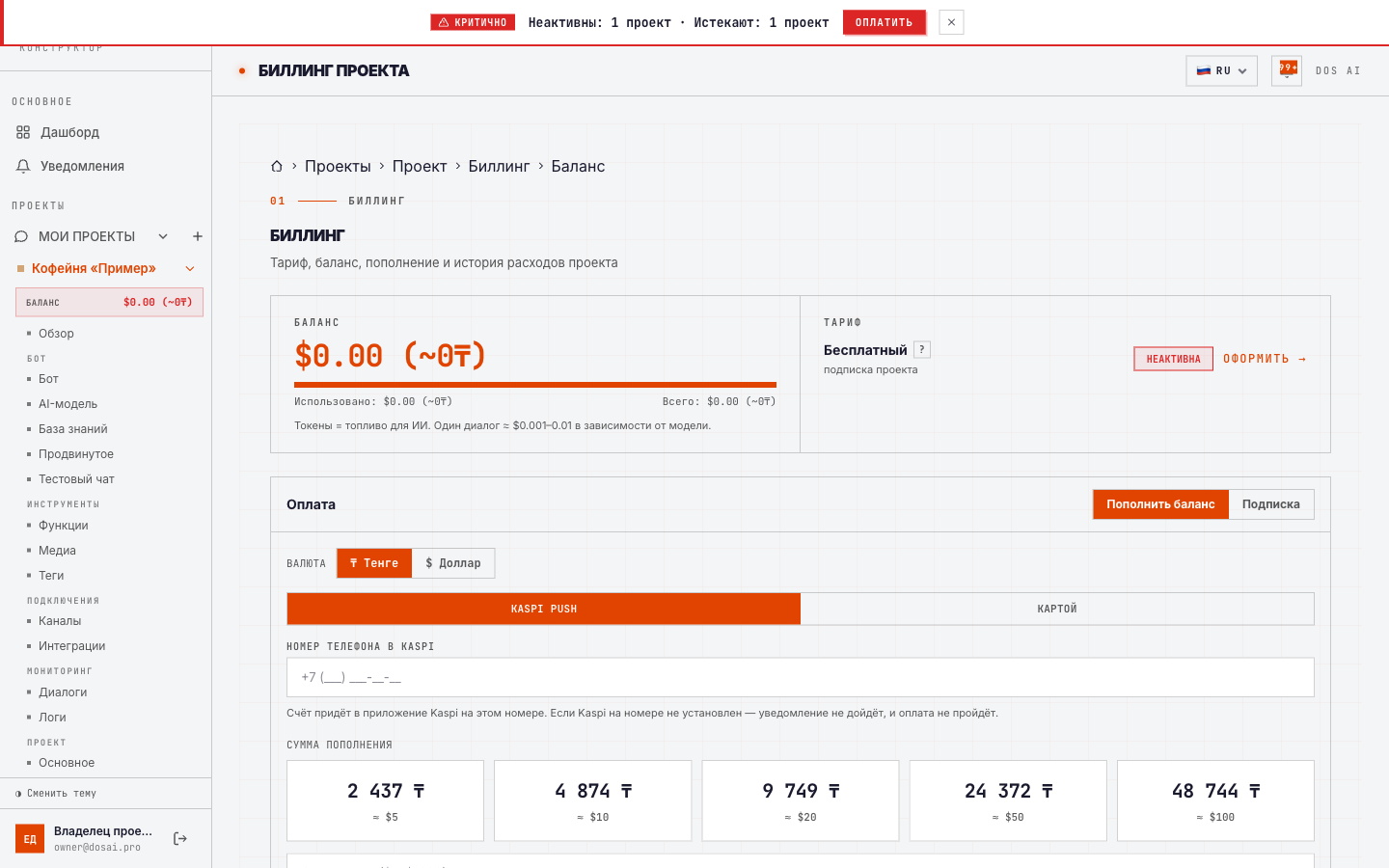Viewport: 1389px width, 868px height.
Task: Add a new project with plus icon
Action: pyautogui.click(x=198, y=236)
